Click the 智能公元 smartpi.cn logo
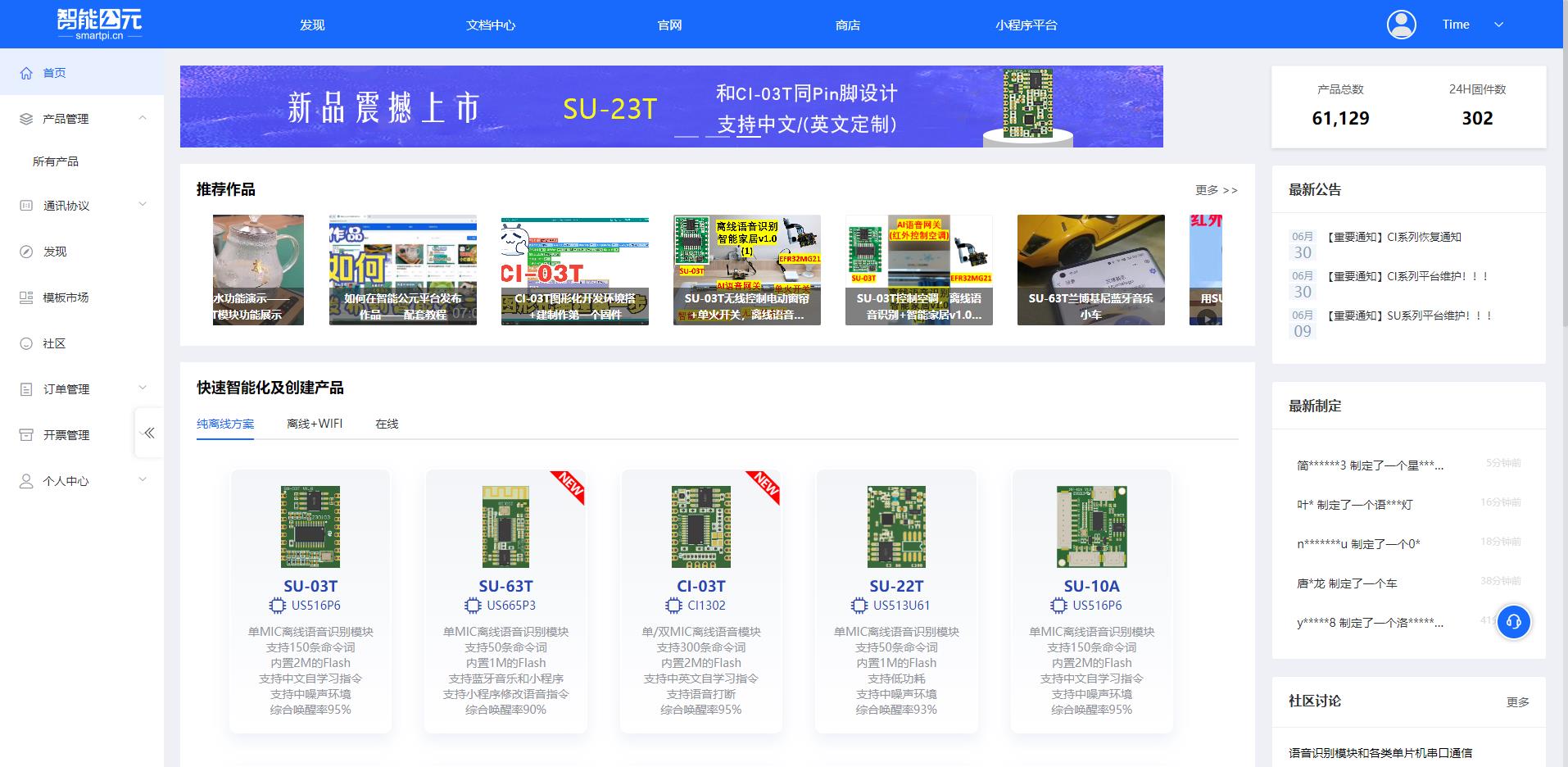Image resolution: width=1568 pixels, height=767 pixels. coord(100,24)
